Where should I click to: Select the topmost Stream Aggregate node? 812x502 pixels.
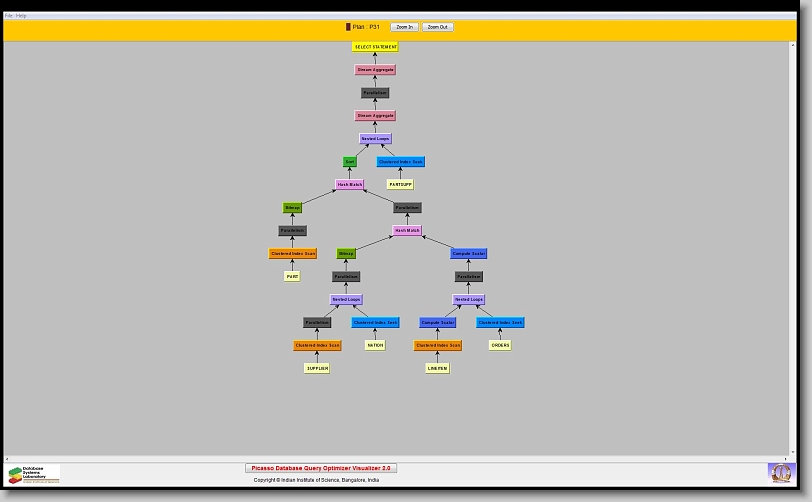tap(375, 70)
